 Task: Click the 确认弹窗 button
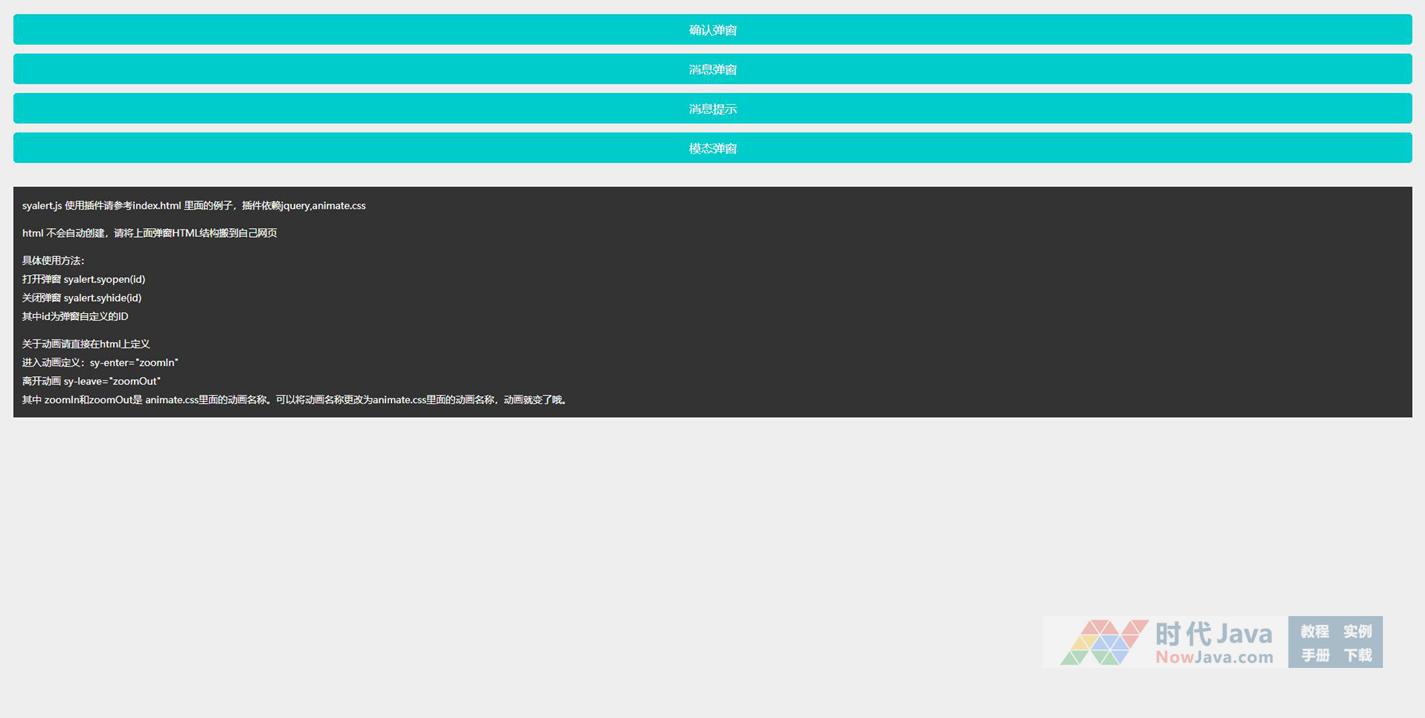(x=712, y=30)
